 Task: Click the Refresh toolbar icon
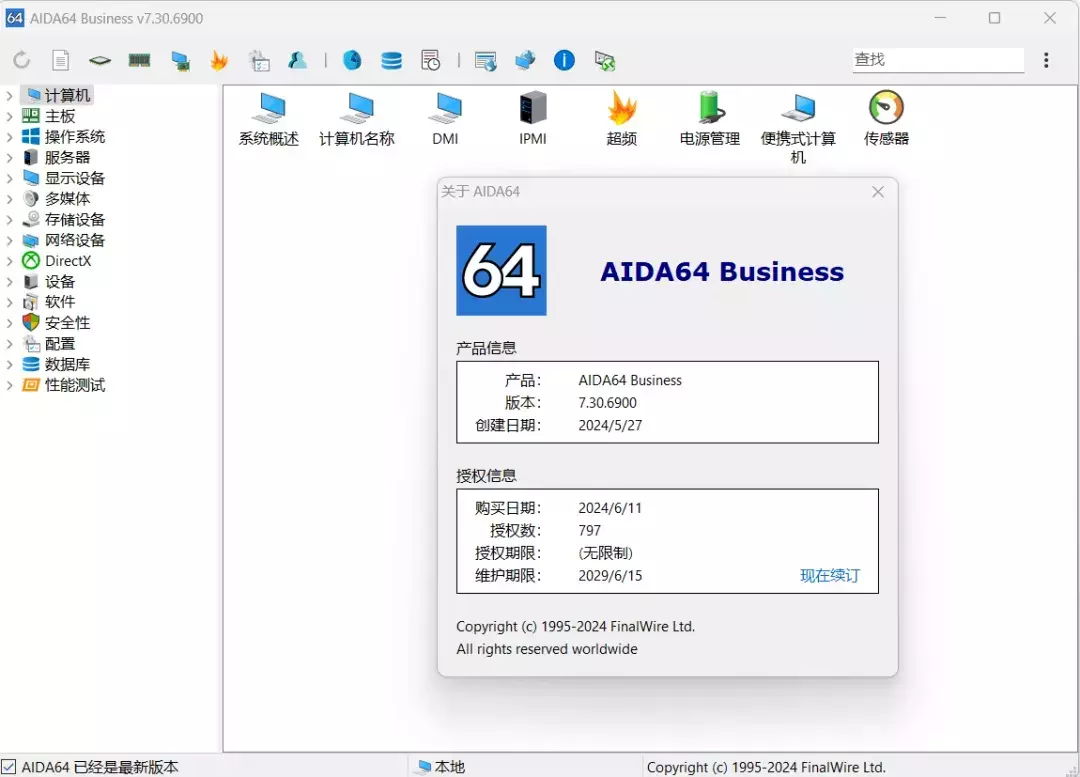21,61
